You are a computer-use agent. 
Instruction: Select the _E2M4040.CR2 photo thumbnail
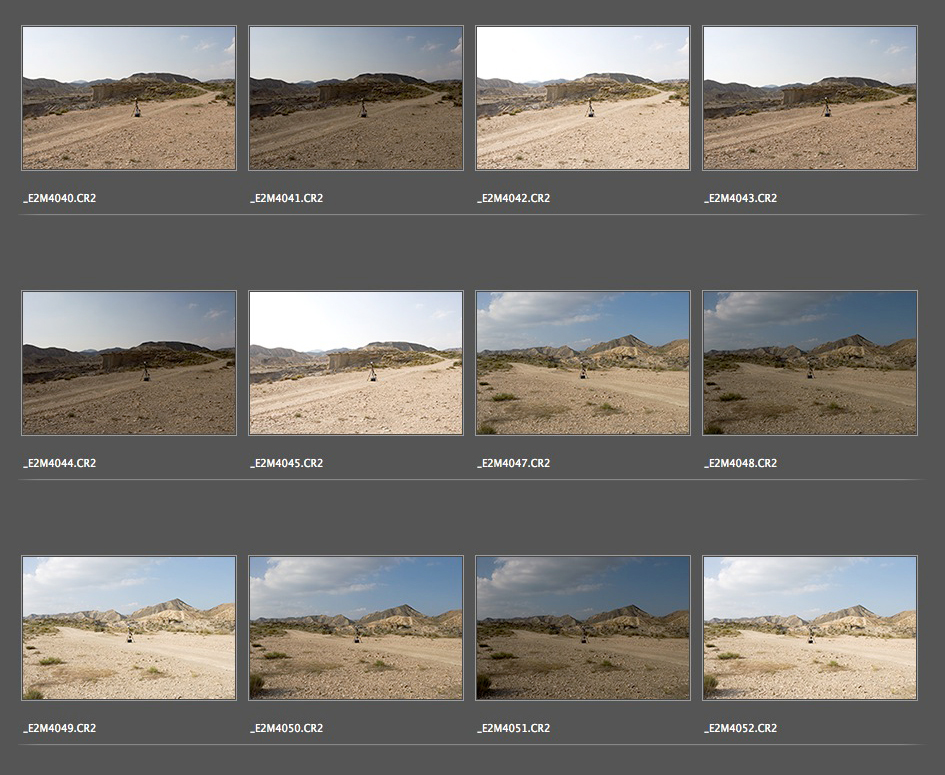coord(129,98)
